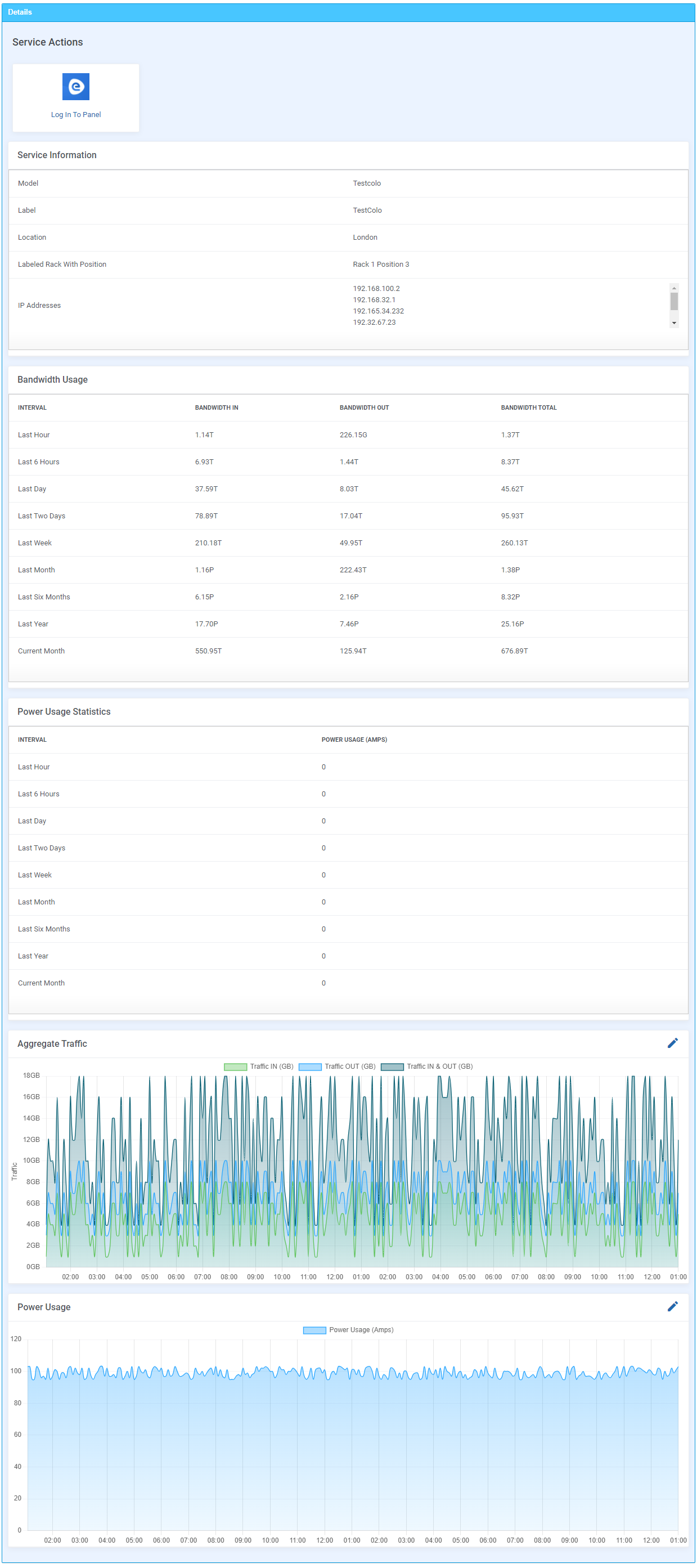Click Last Hour bandwidth out value 226.15G

pos(353,434)
